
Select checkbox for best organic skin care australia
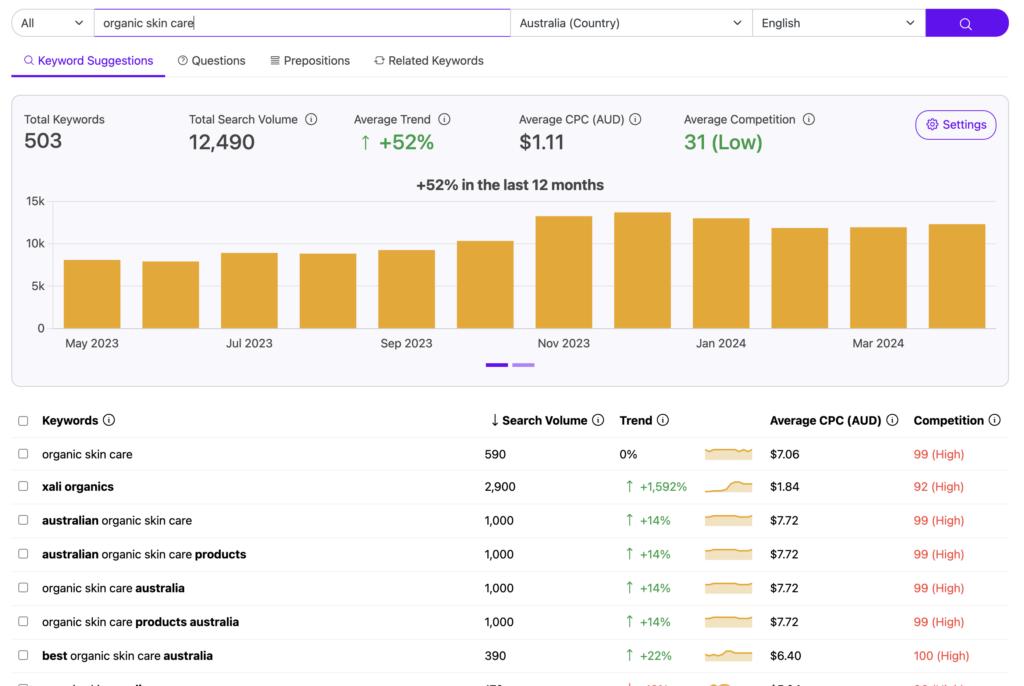24,655
